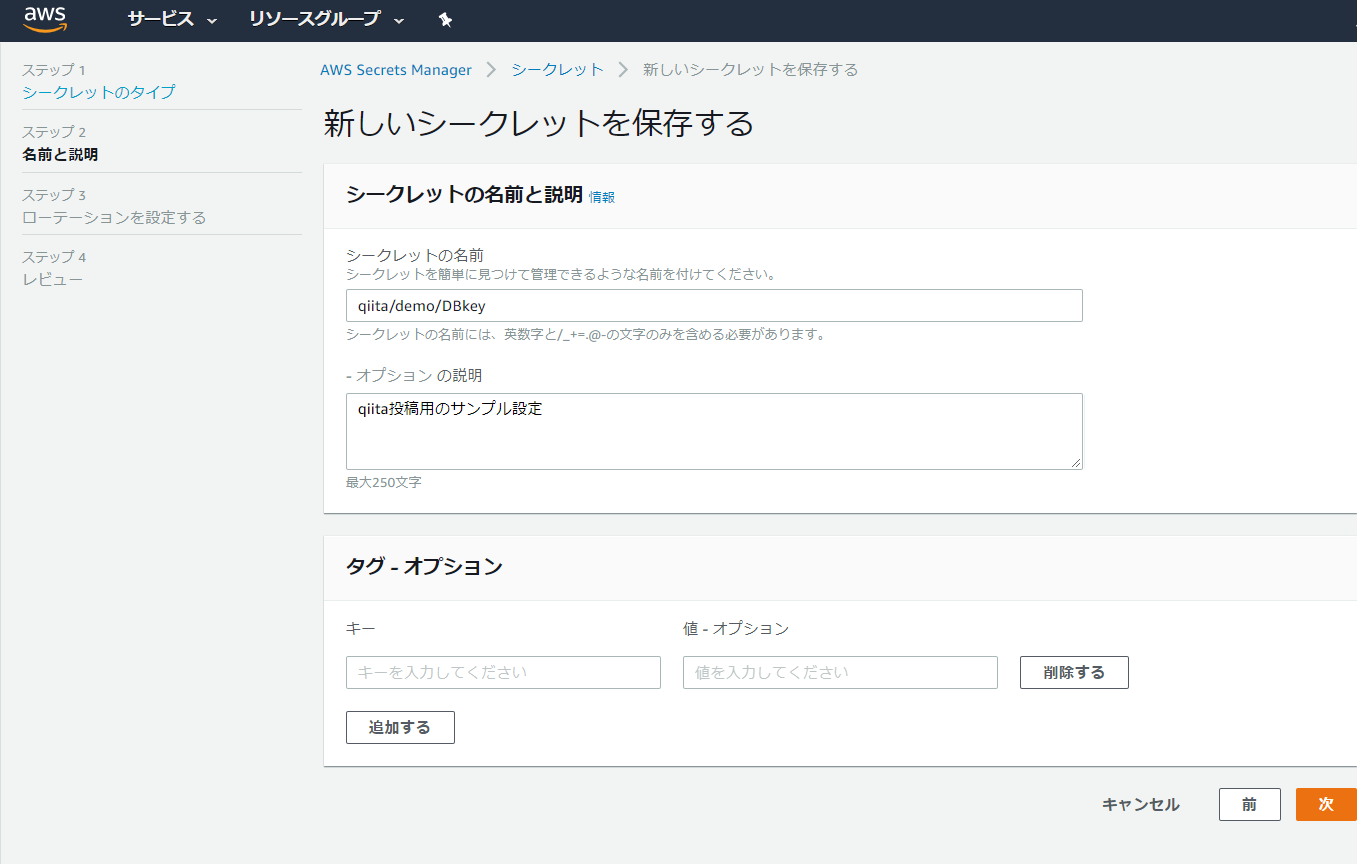The height and width of the screenshot is (864, 1357).
Task: Click the AWS logo to go home
Action: coord(44,18)
